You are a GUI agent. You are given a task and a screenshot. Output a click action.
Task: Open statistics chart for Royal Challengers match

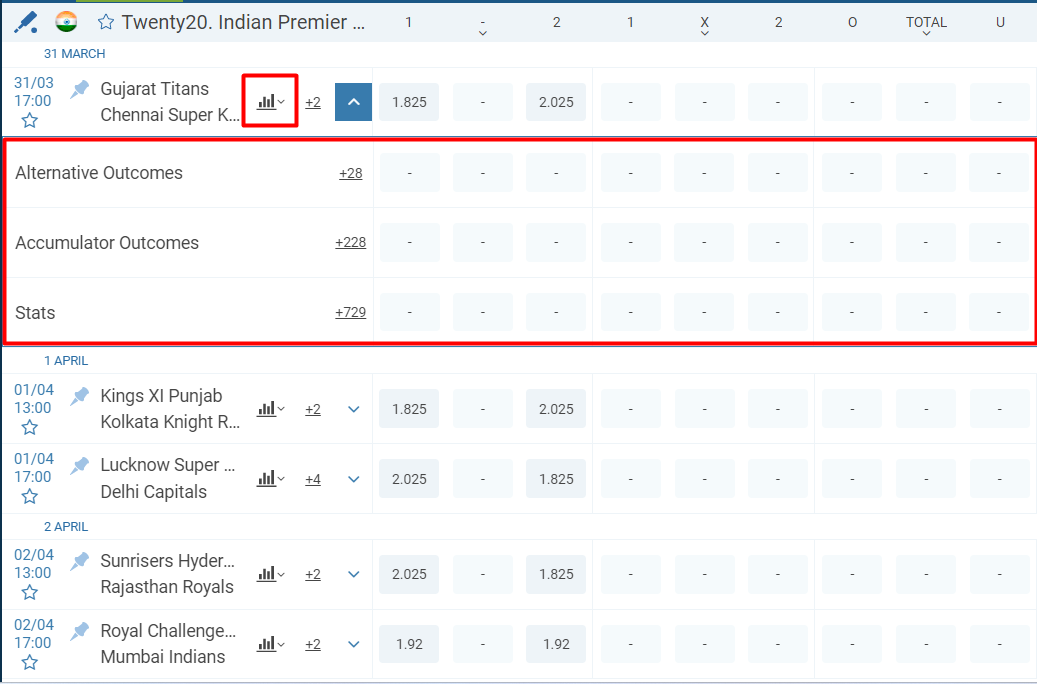click(270, 644)
